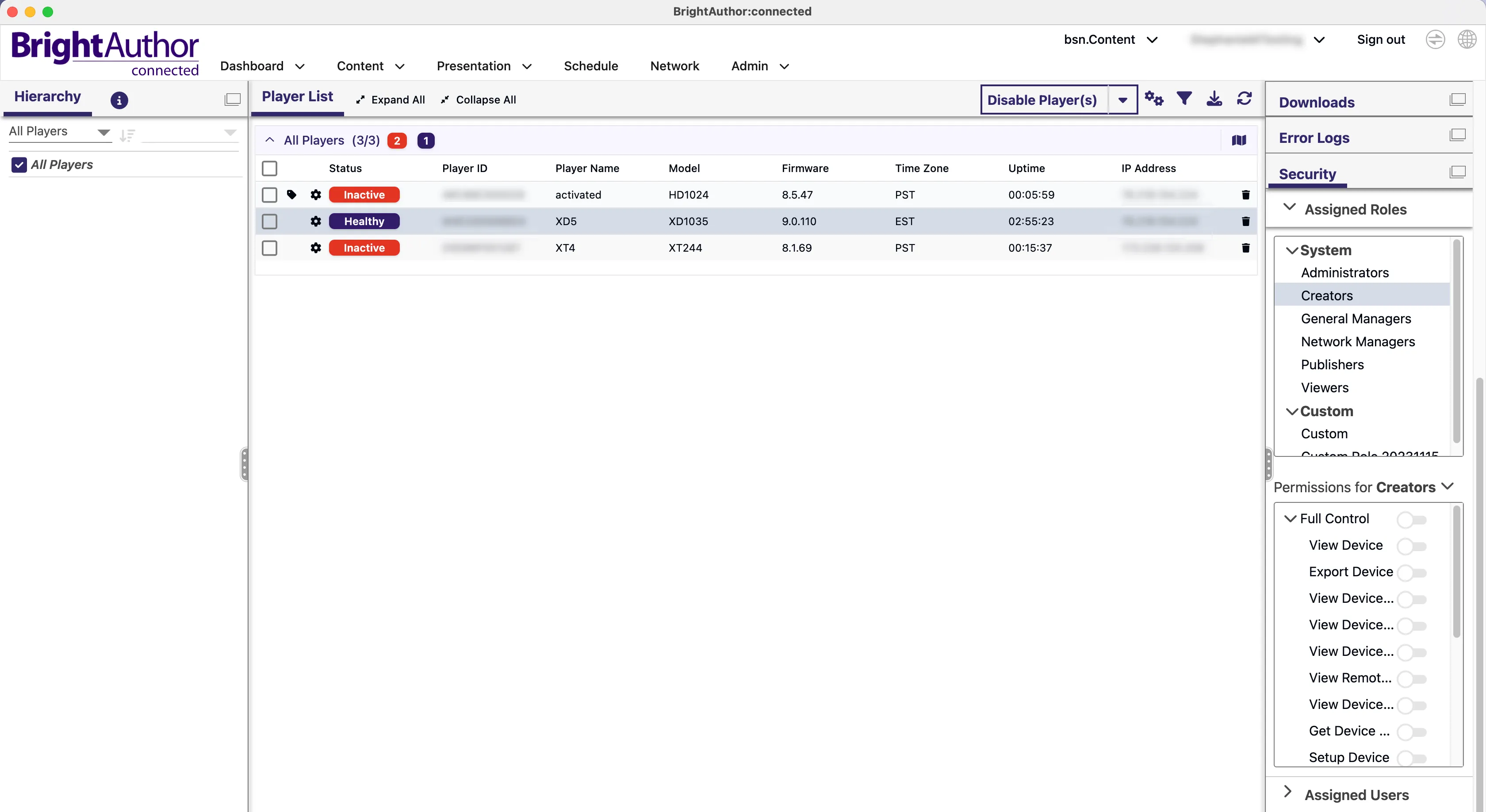
Task: Toggle the All Players hierarchy checkbox
Action: pyautogui.click(x=19, y=165)
